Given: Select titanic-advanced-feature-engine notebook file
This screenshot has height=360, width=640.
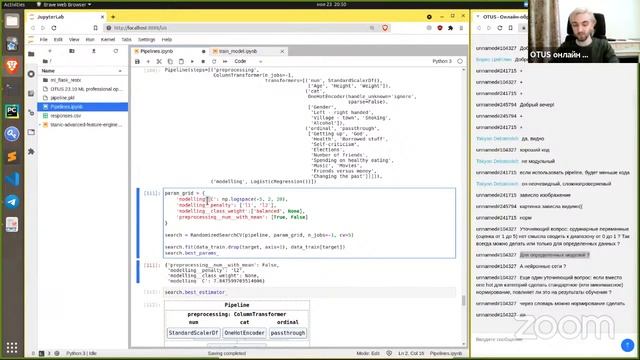Looking at the screenshot, I should [82, 125].
